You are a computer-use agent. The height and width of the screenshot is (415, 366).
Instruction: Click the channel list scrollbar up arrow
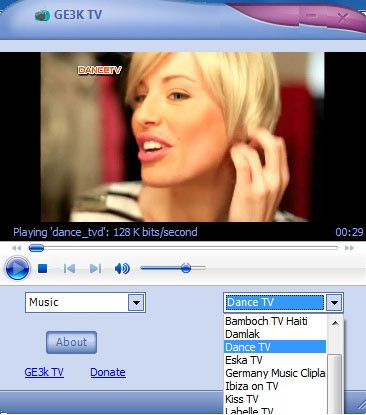tap(335, 323)
